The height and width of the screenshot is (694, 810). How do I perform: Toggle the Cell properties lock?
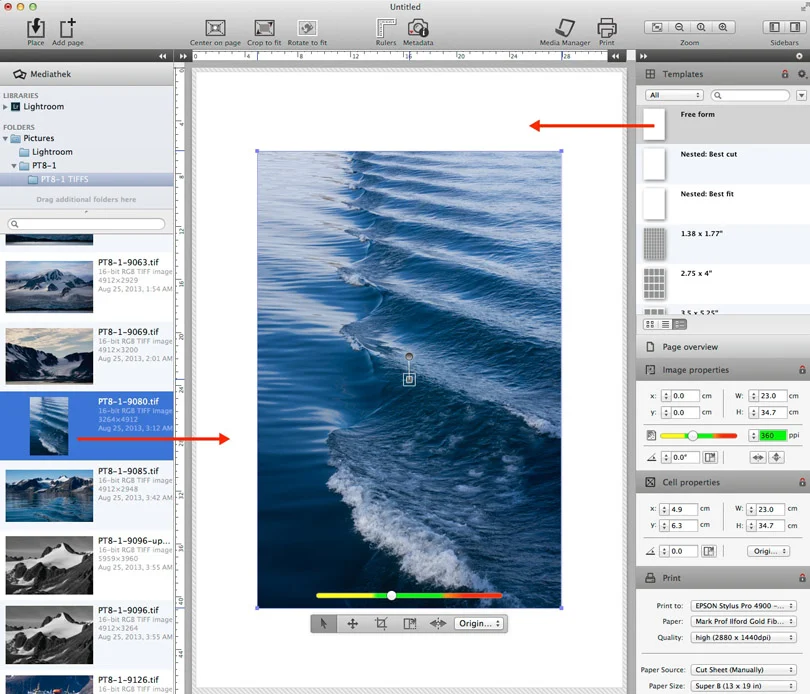click(x=802, y=482)
